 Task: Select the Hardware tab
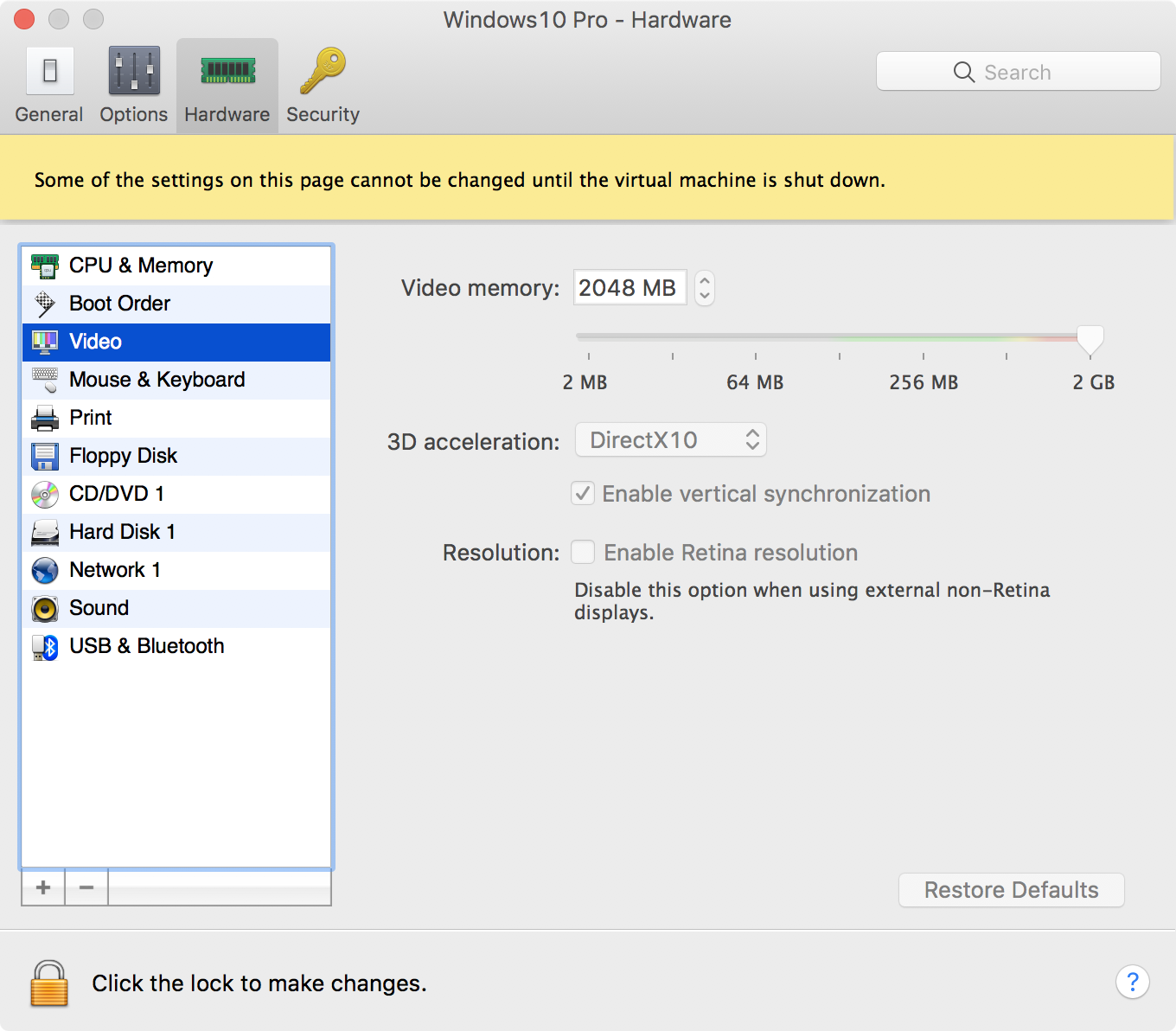click(227, 86)
